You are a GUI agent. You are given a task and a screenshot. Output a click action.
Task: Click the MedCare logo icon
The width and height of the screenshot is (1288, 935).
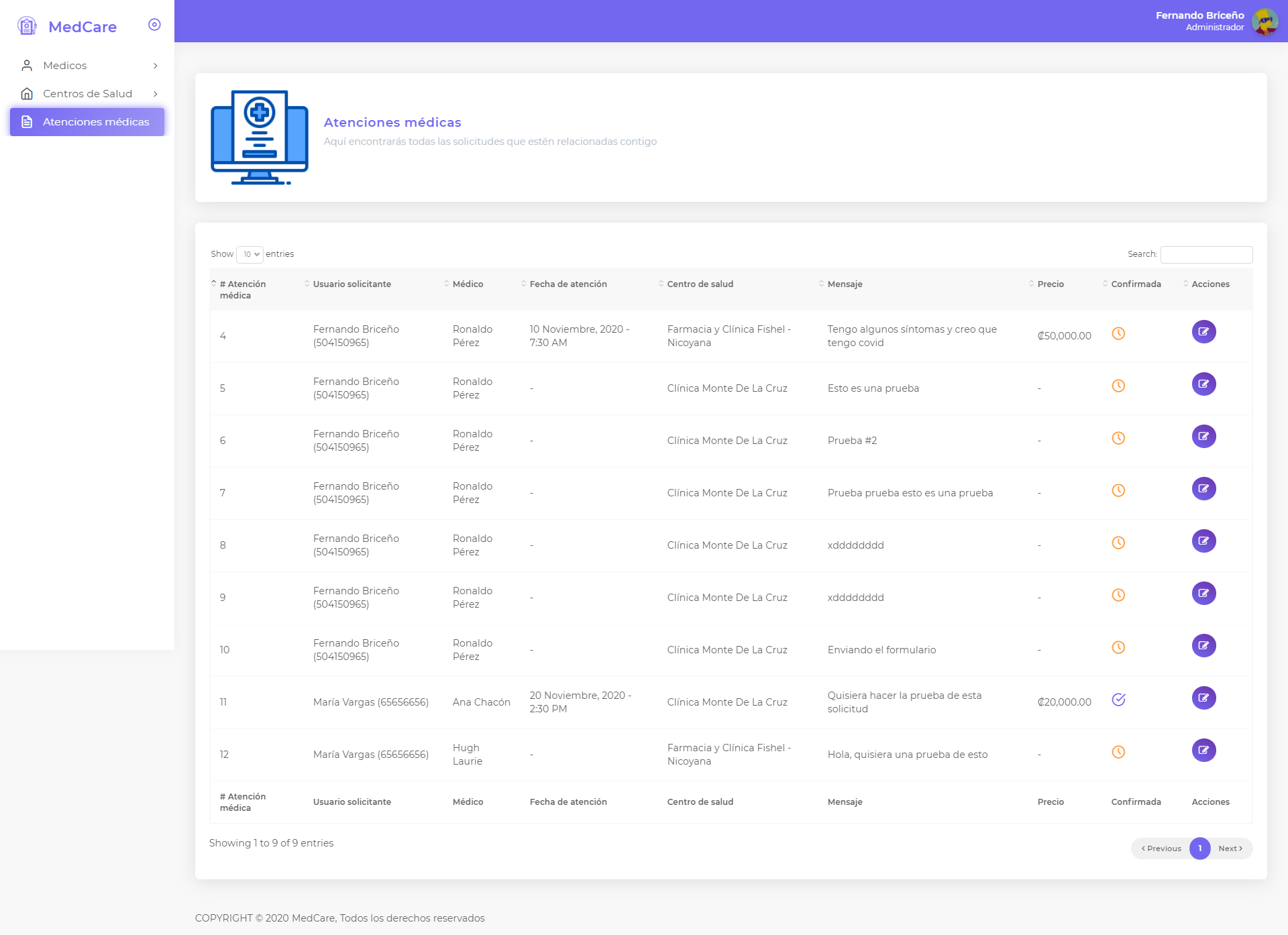(27, 26)
